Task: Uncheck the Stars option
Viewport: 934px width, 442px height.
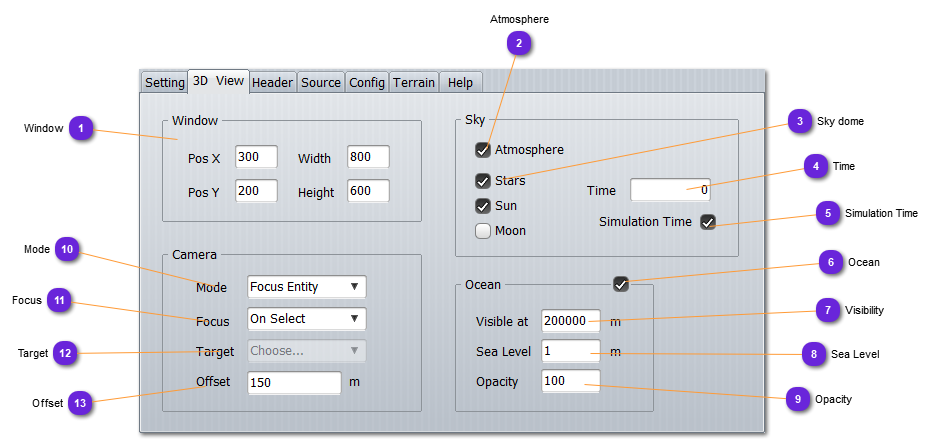Action: coord(483,181)
